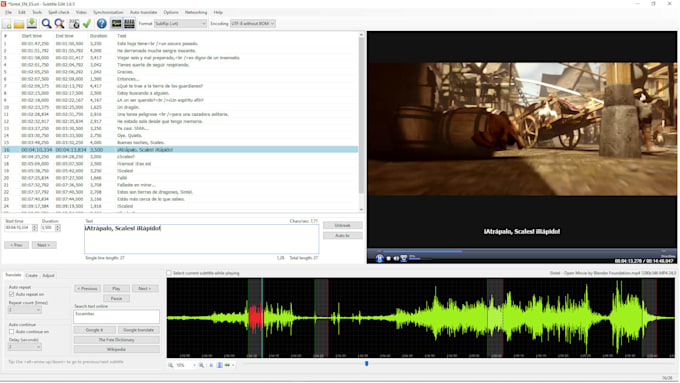Open the Video menu
The height and width of the screenshot is (383, 680).
pos(81,12)
